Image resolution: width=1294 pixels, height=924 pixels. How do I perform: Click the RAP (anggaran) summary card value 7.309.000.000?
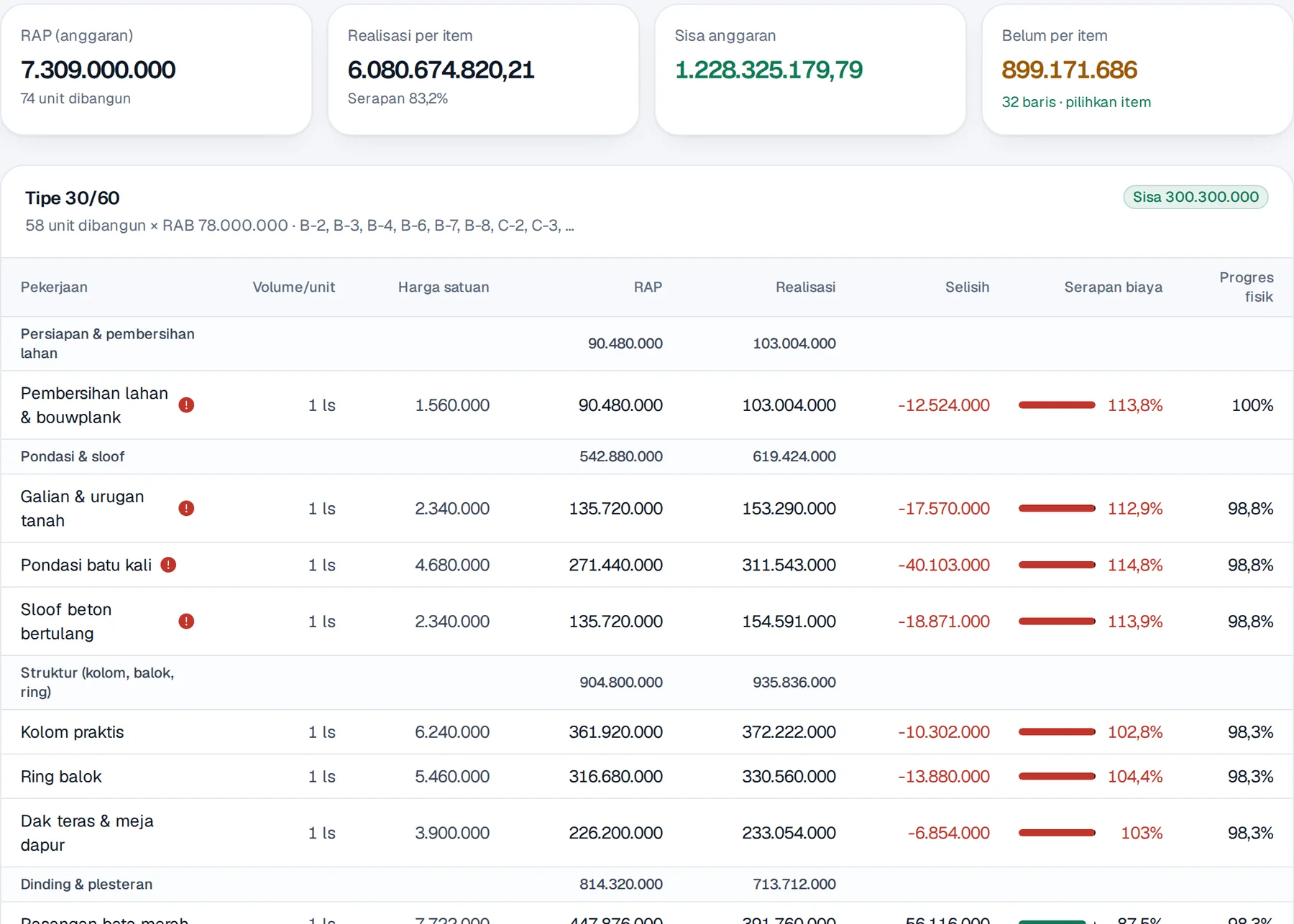98,70
